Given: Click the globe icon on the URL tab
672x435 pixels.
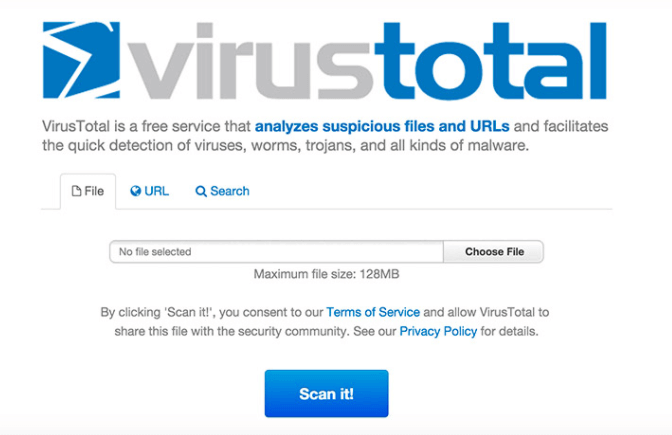Looking at the screenshot, I should 136,191.
